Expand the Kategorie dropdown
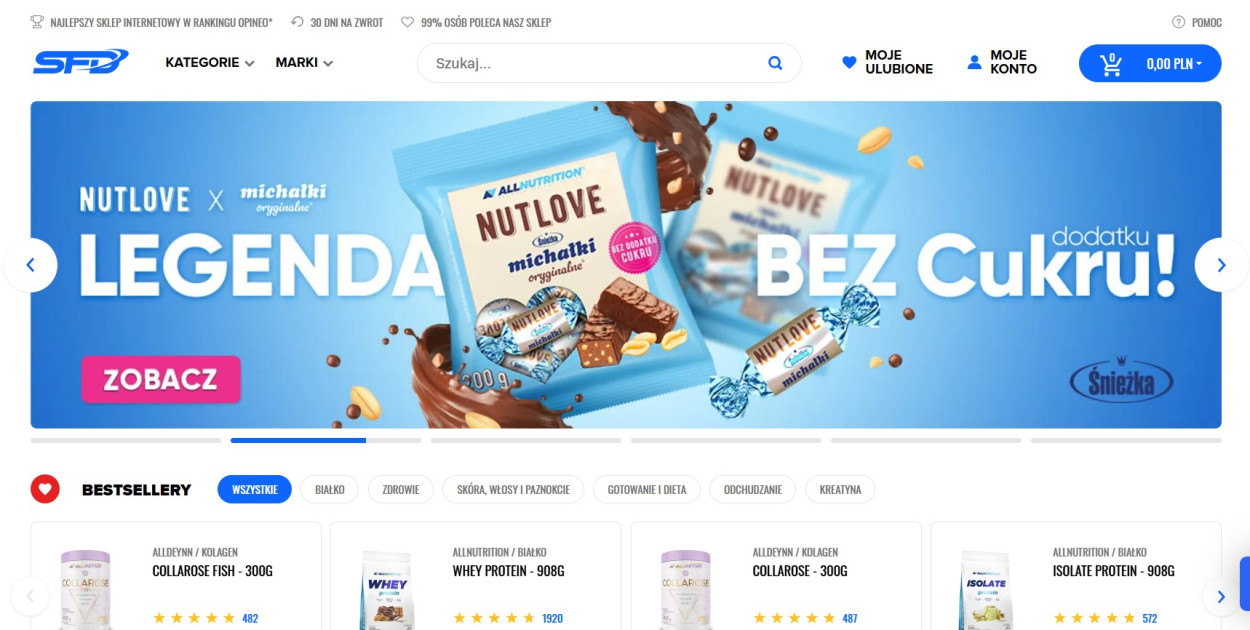Image resolution: width=1250 pixels, height=630 pixels. [210, 62]
